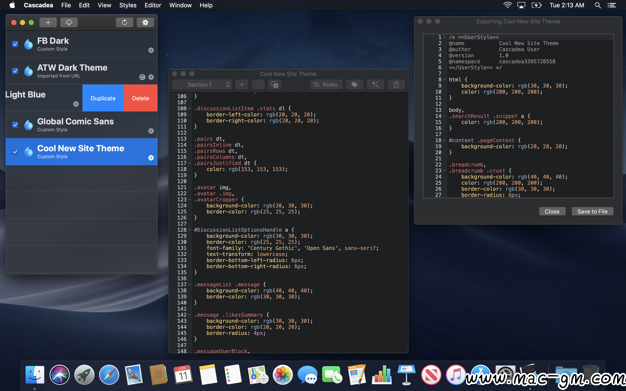The image size is (626, 391).
Task: Toggle Global Comic Sans checkbox
Action: [15, 125]
